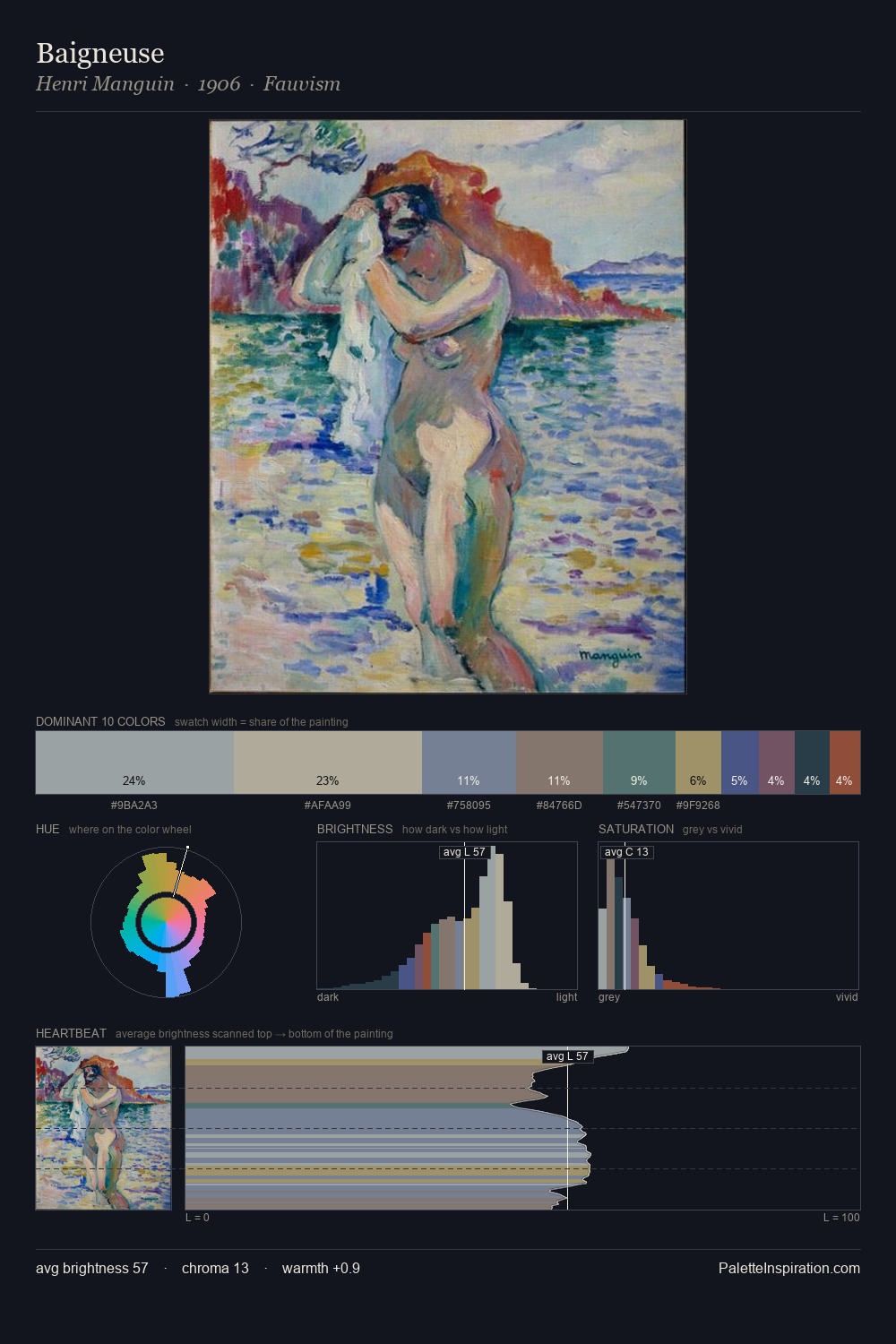Click the footer "avg brightness 57" text

pyautogui.click(x=92, y=1268)
